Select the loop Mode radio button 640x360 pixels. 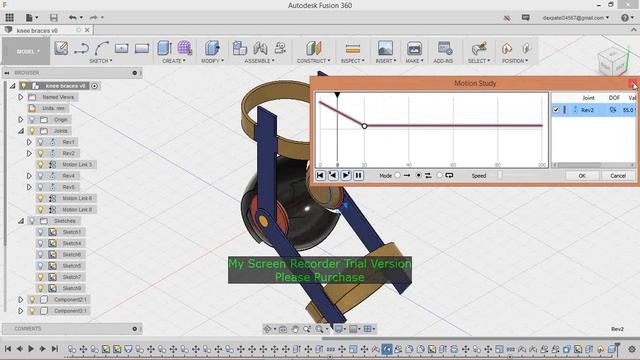coord(440,176)
